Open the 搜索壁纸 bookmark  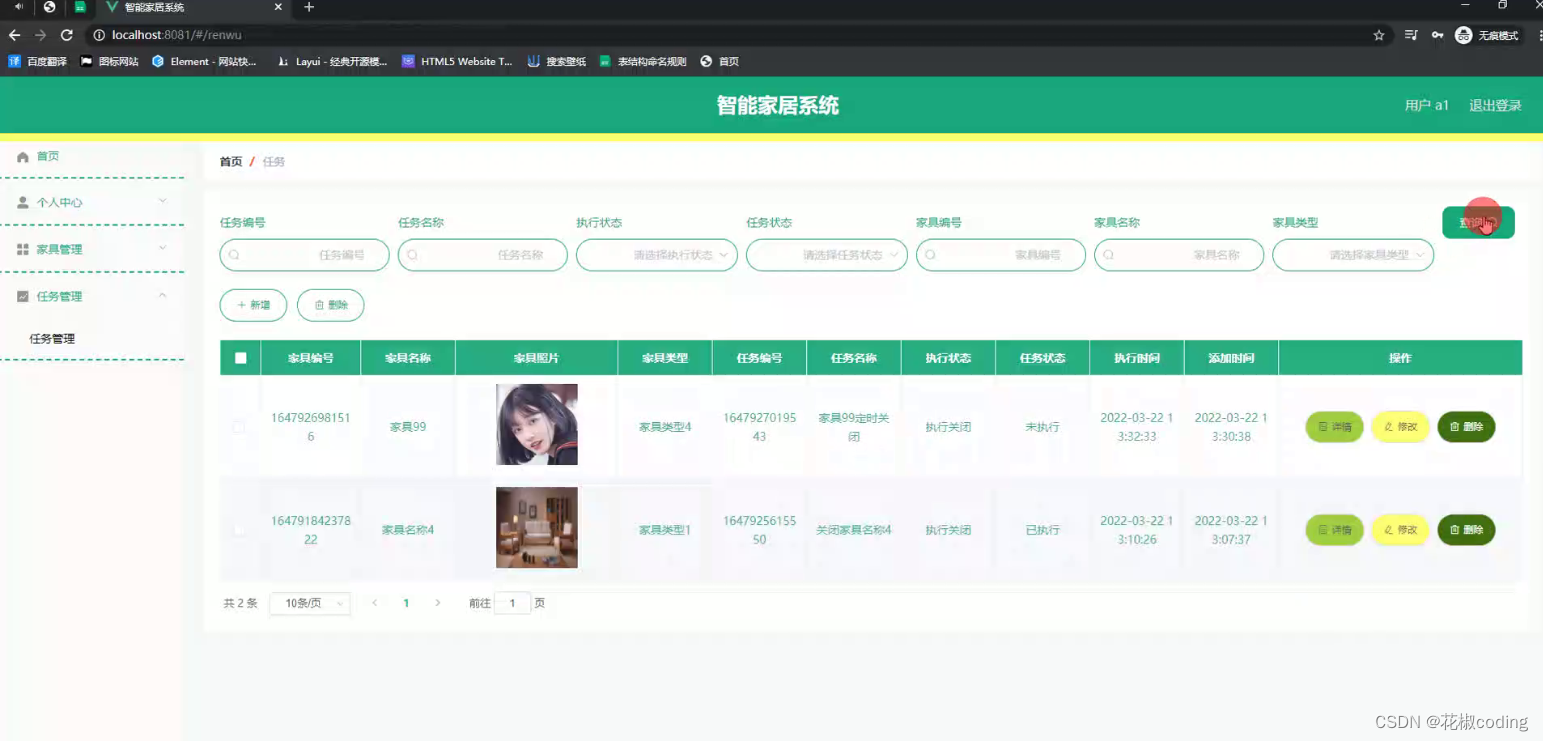[x=557, y=61]
